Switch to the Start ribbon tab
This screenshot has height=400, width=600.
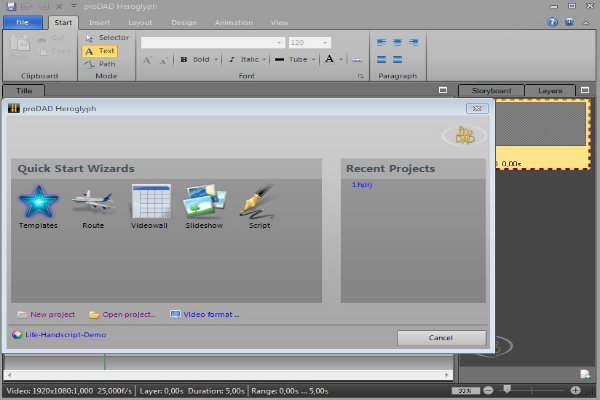(63, 23)
